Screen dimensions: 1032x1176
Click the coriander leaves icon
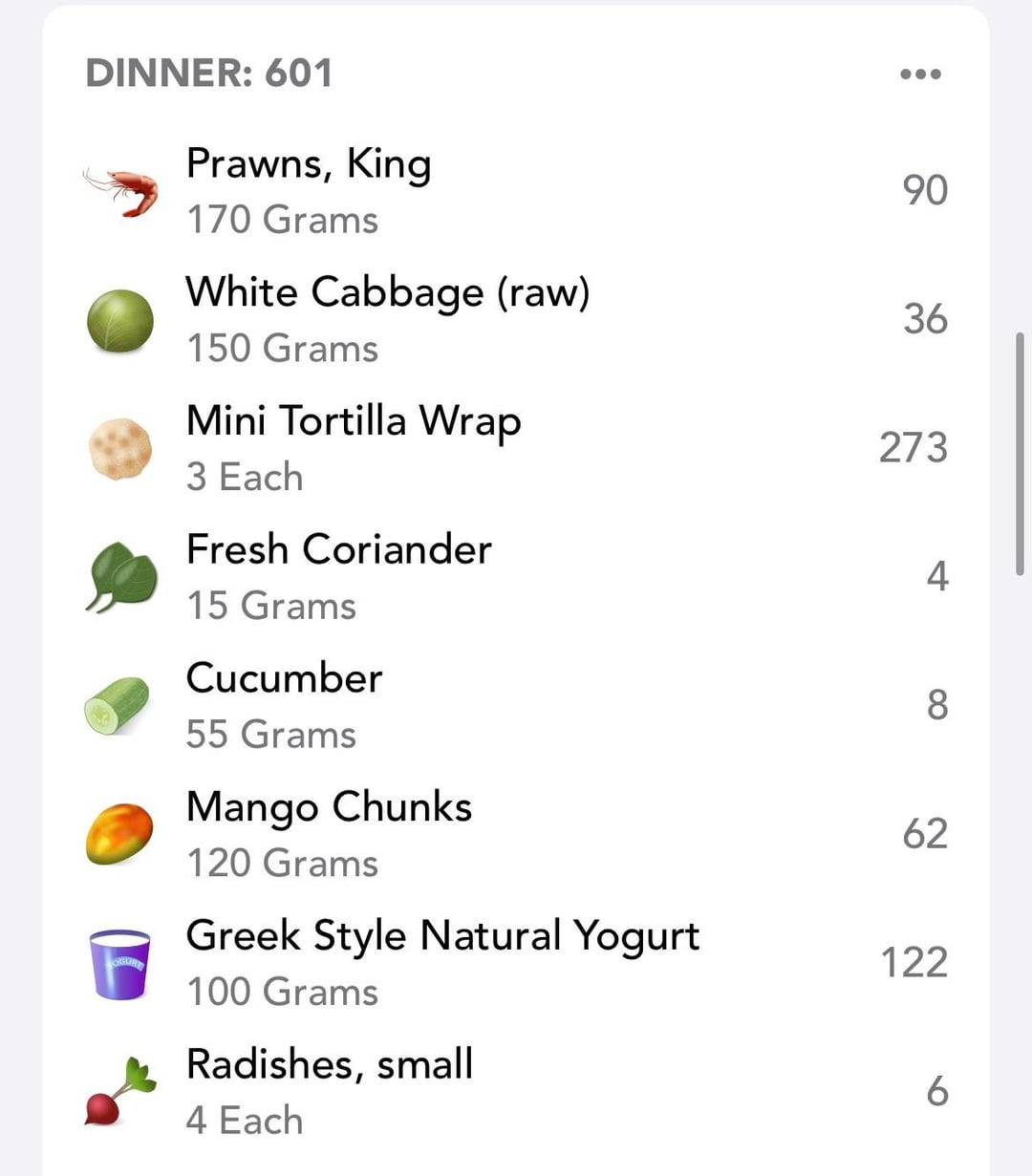click(x=120, y=577)
